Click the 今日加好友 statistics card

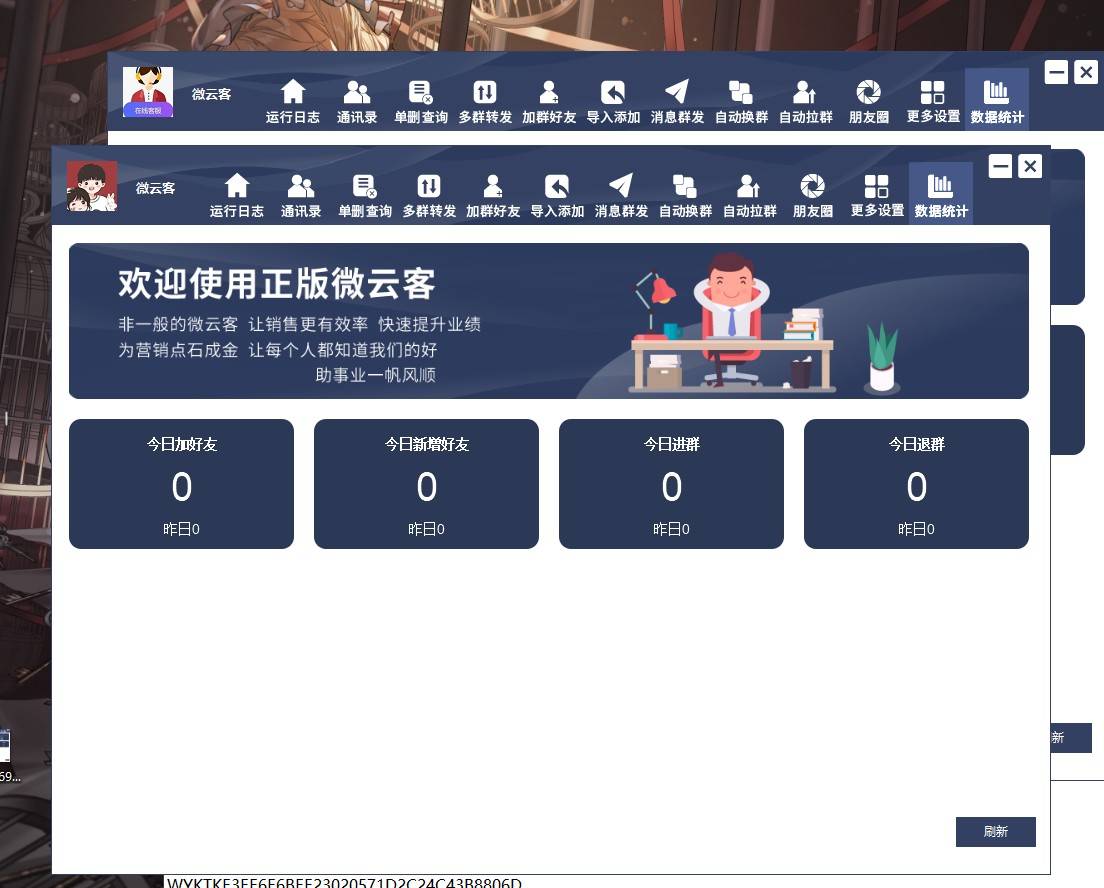click(181, 484)
